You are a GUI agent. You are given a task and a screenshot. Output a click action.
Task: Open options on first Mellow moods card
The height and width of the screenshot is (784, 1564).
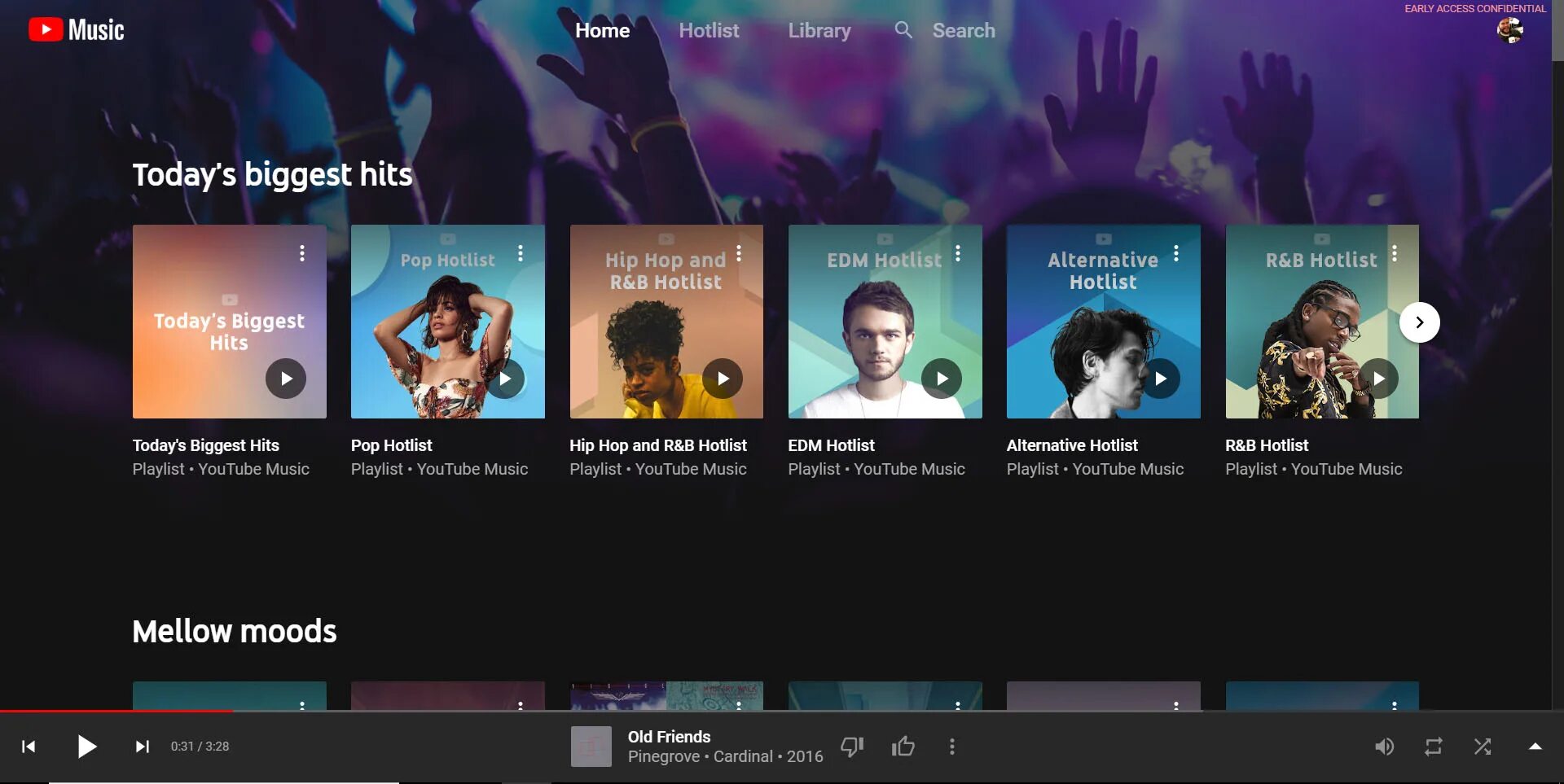[x=302, y=705]
